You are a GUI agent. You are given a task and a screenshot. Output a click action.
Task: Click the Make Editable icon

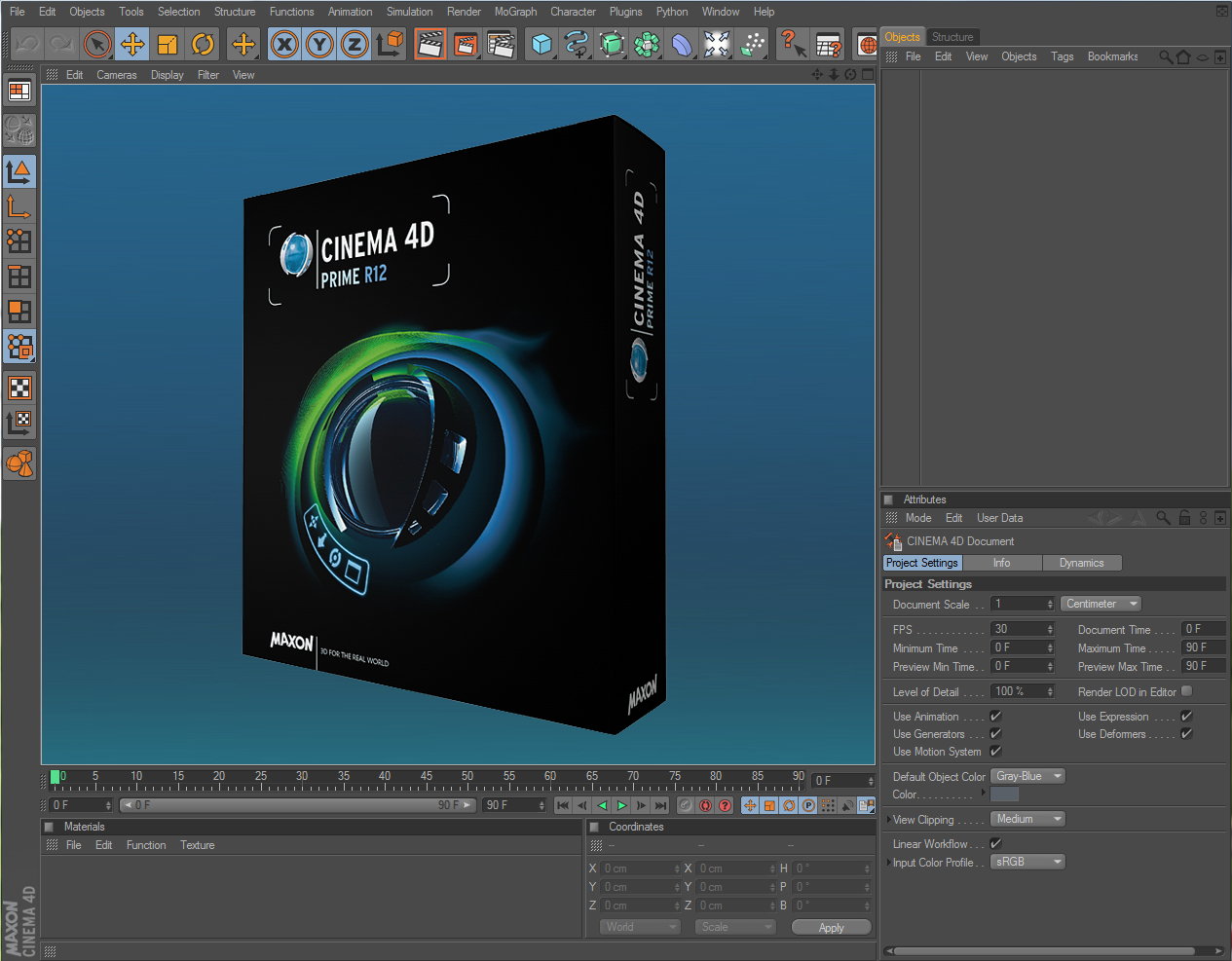(19, 130)
